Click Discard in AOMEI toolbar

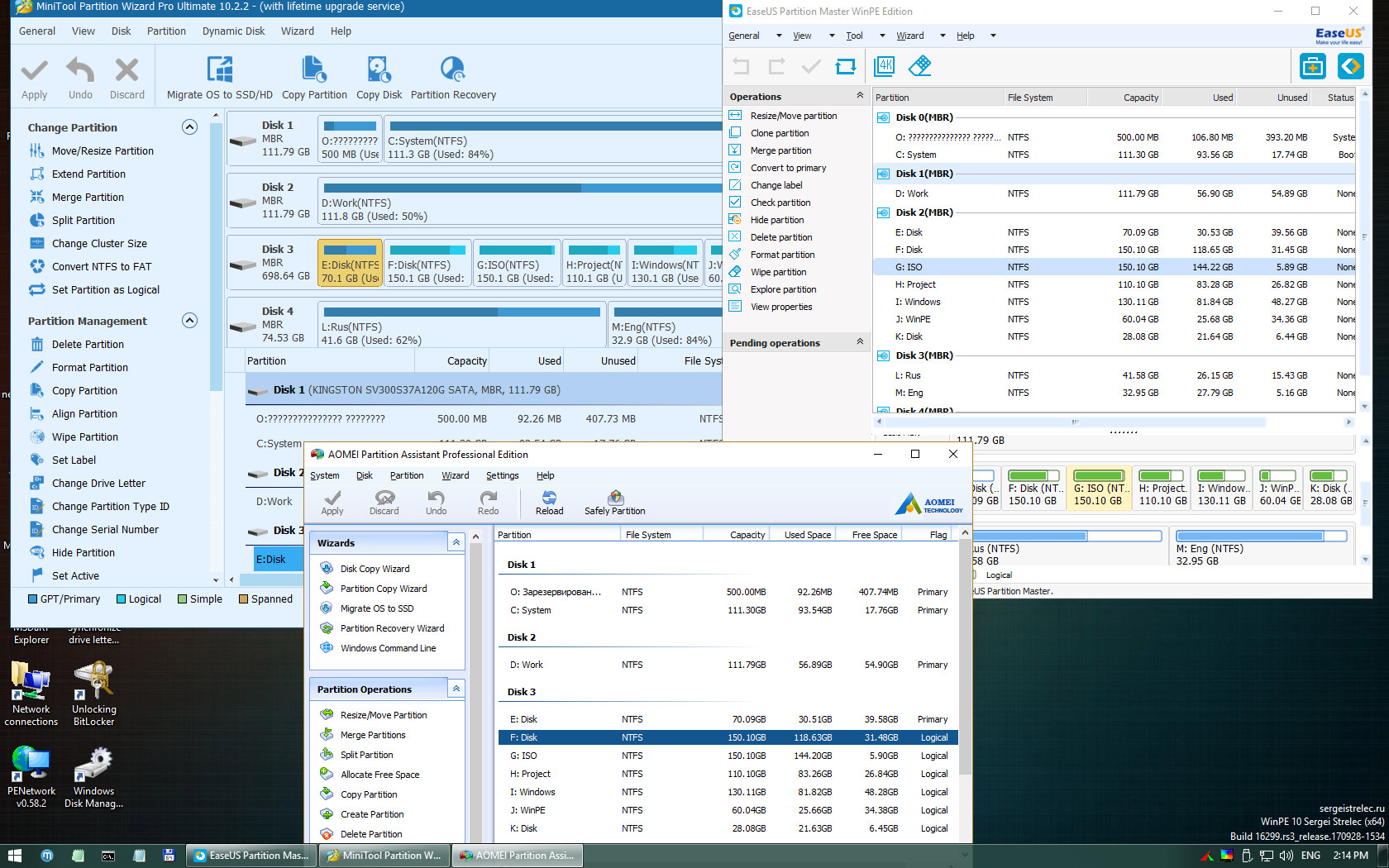[384, 503]
